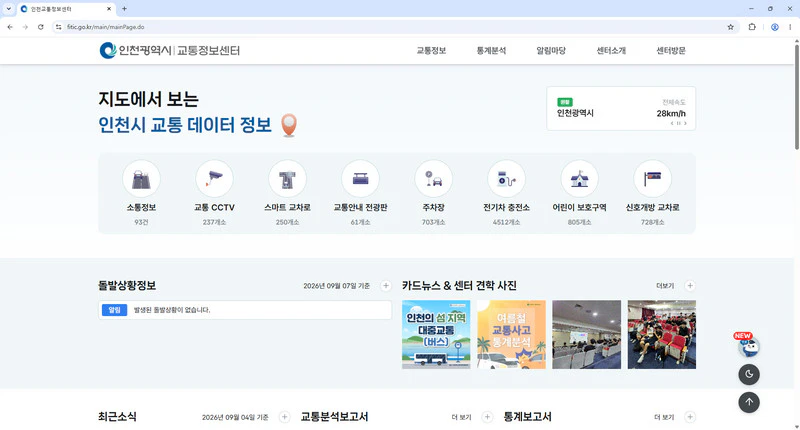Click the 인천광역시 28km/h speed card
Image resolution: width=800 pixels, height=430 pixels.
[621, 108]
